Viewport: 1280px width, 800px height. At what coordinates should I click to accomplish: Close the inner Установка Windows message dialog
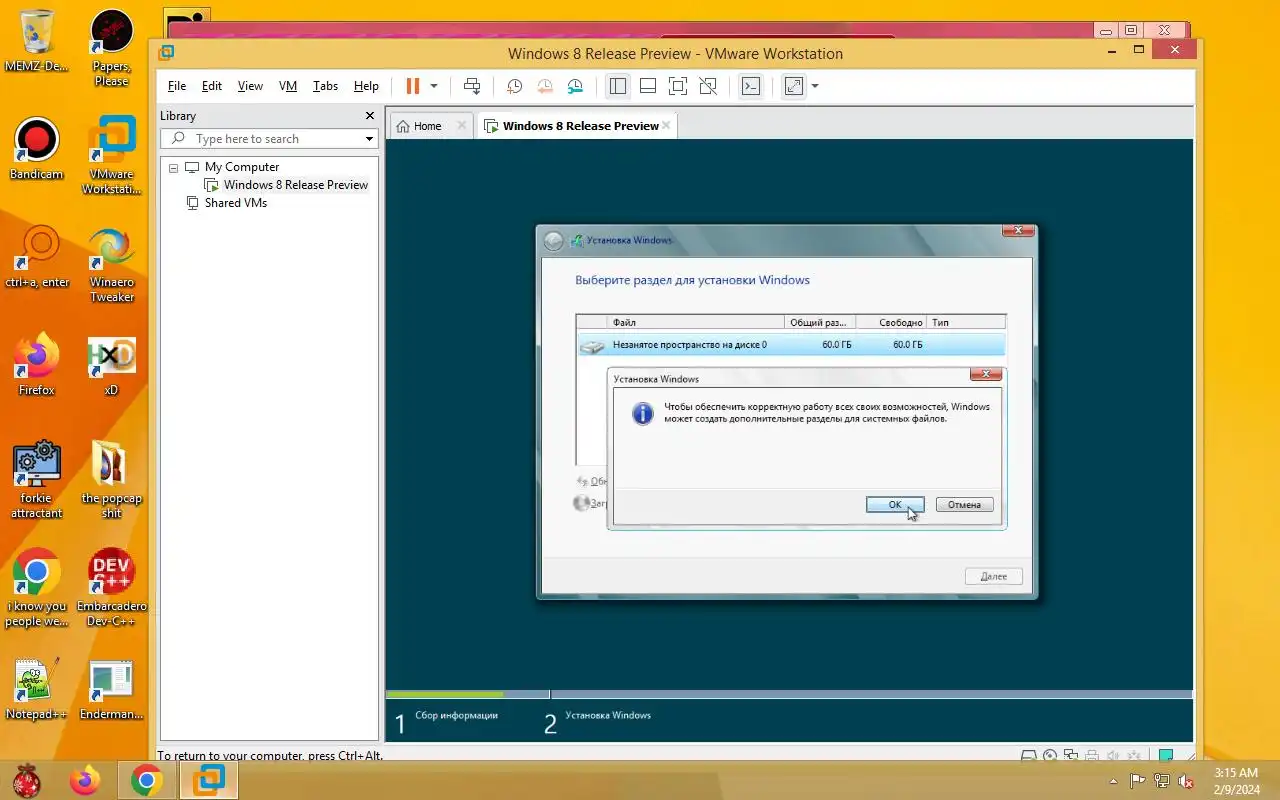click(986, 375)
